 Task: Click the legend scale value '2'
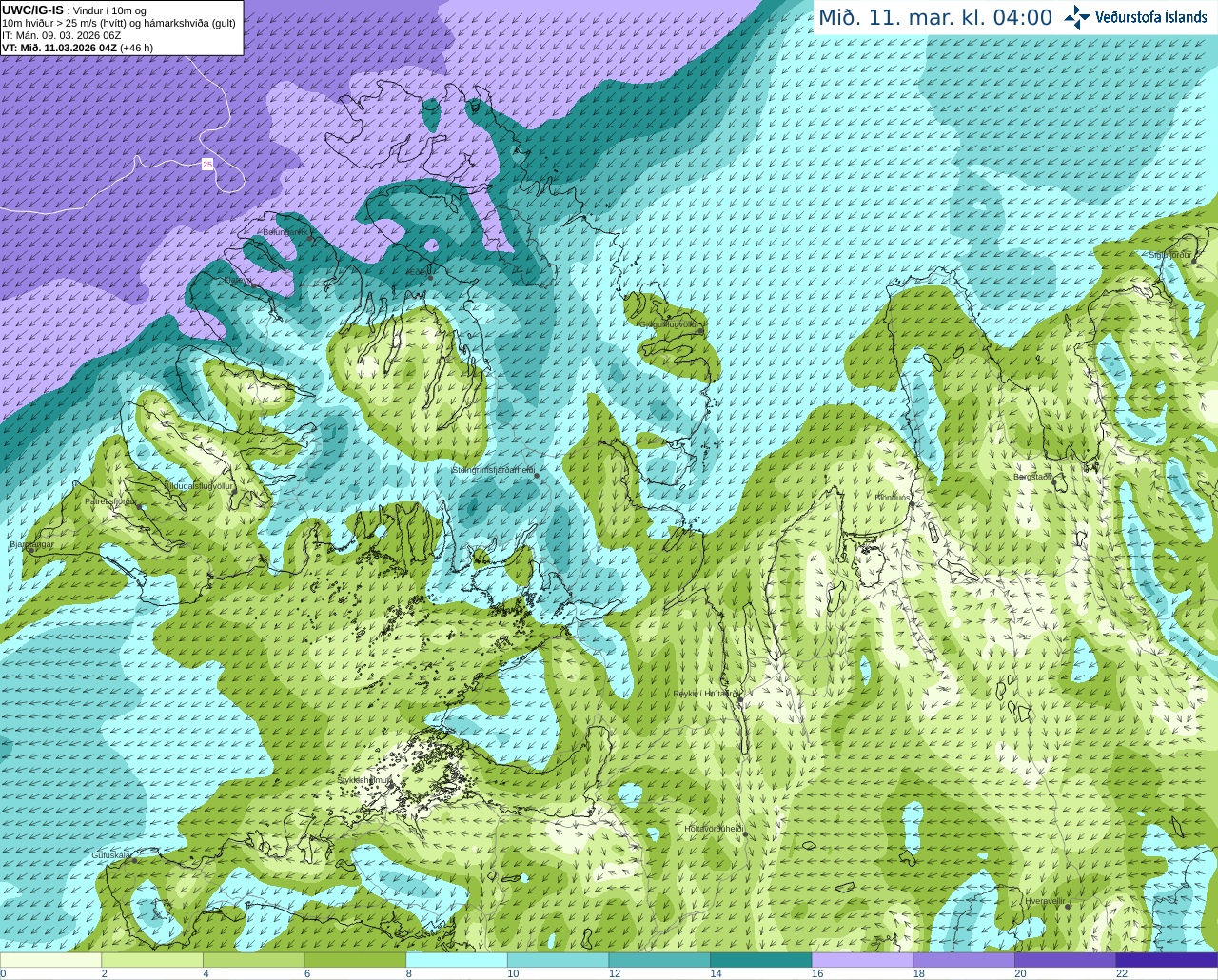click(104, 973)
